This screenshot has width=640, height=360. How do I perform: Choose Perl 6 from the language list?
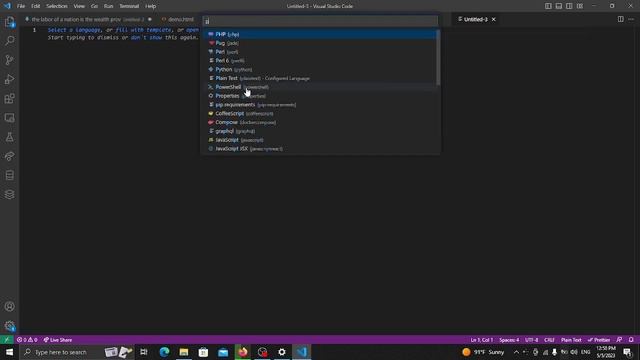click(320, 60)
